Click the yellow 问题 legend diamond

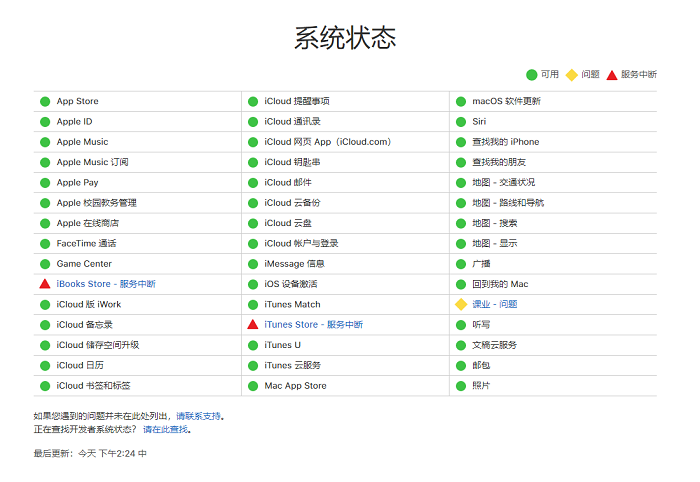point(572,75)
